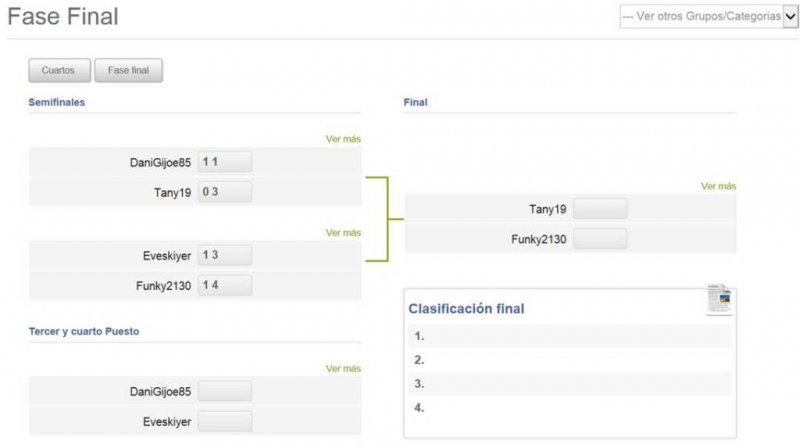
Task: Click the Clasificación final heading
Action: (x=466, y=309)
